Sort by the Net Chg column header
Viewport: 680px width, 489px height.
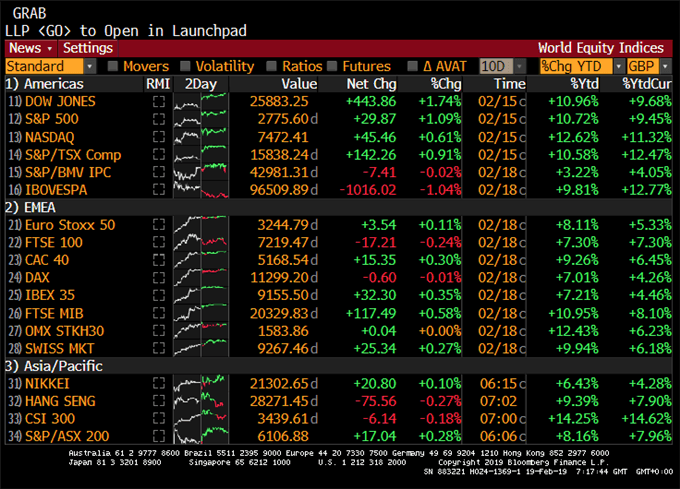(372, 84)
